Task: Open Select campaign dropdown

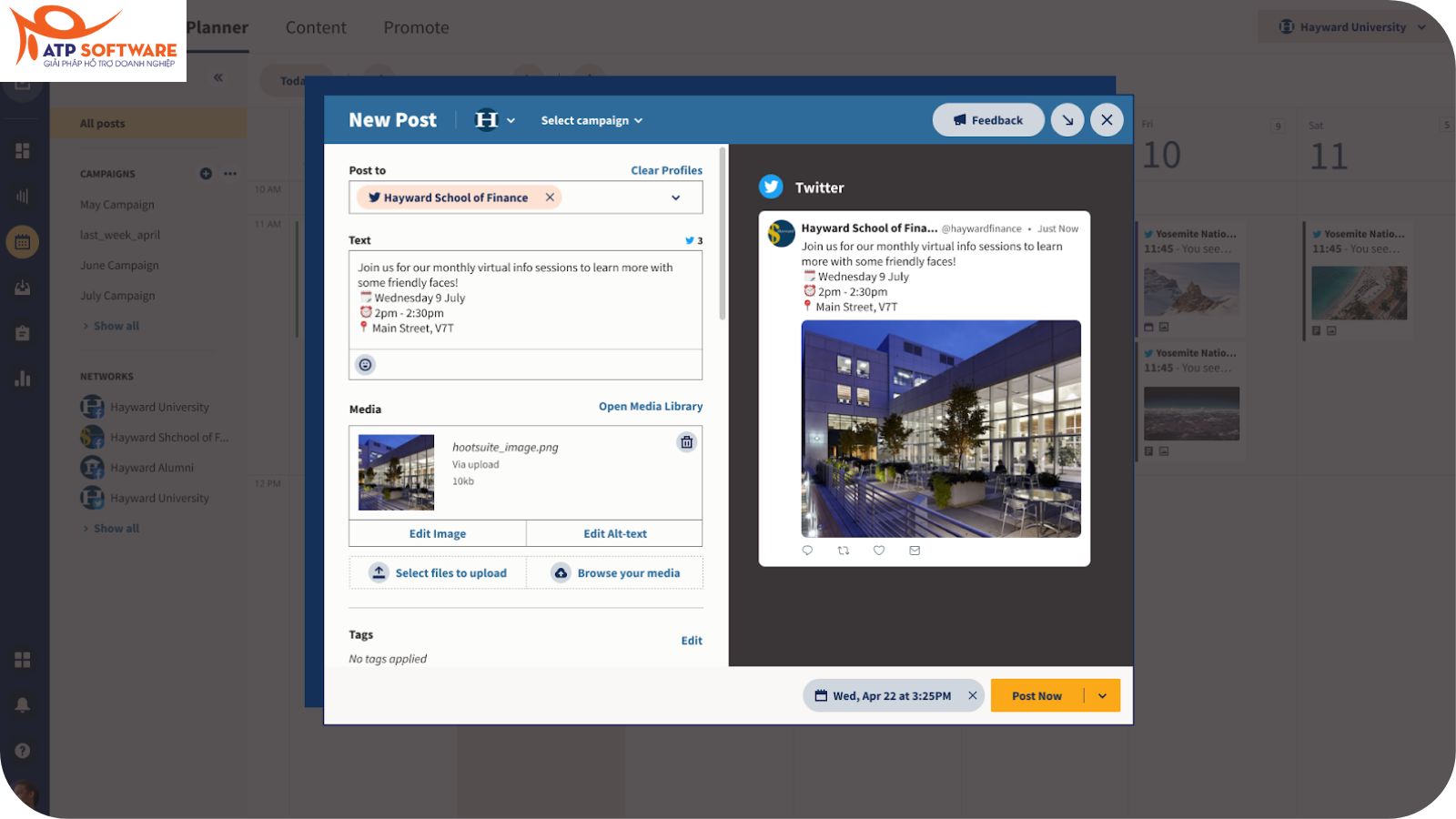Action: tap(591, 120)
